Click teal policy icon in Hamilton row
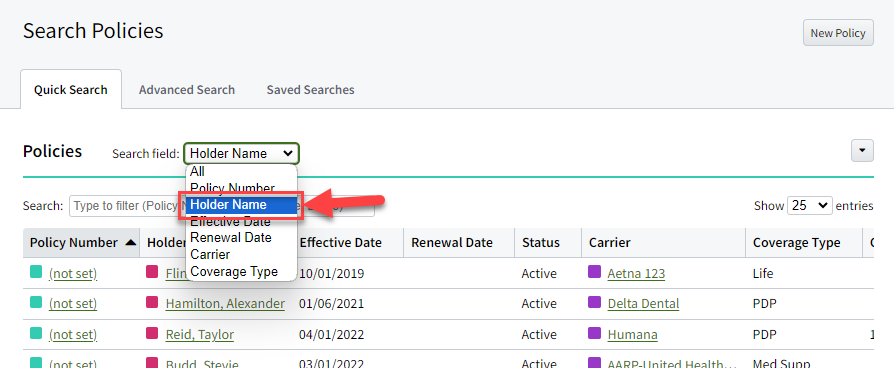894x368 pixels. [36, 302]
